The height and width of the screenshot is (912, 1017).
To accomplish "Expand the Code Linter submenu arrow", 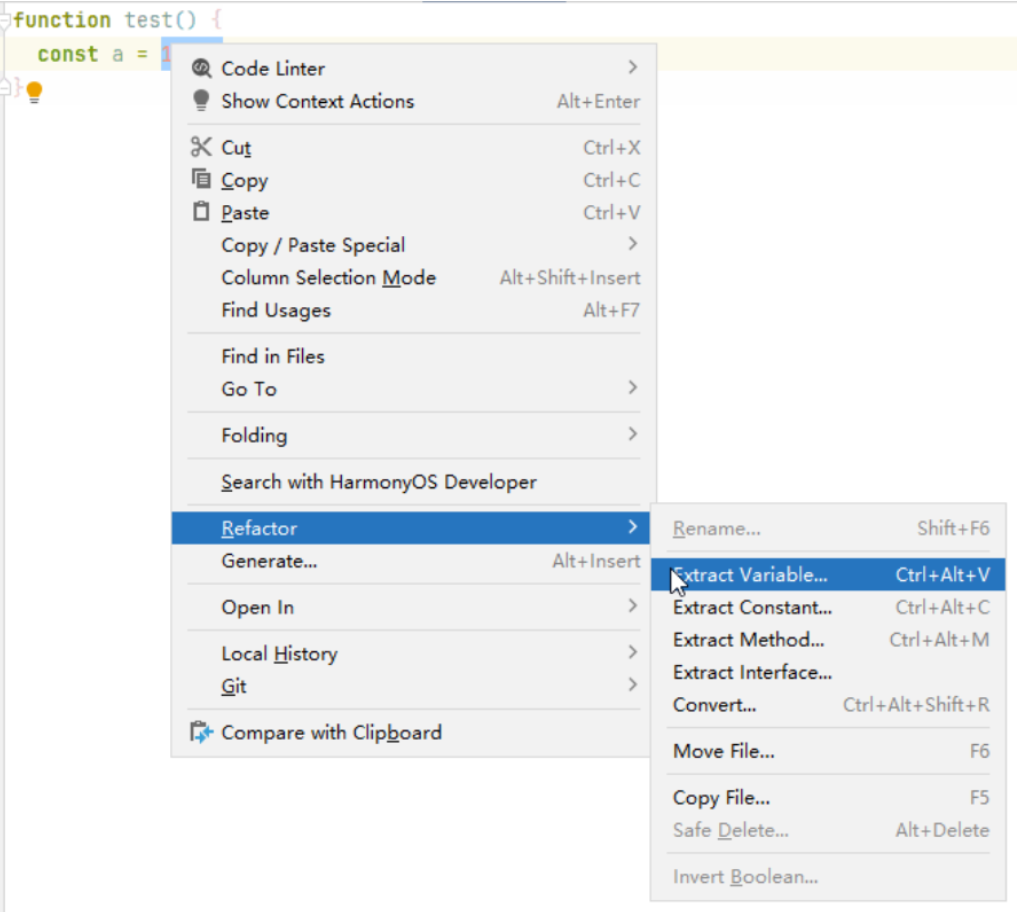I will click(x=632, y=67).
